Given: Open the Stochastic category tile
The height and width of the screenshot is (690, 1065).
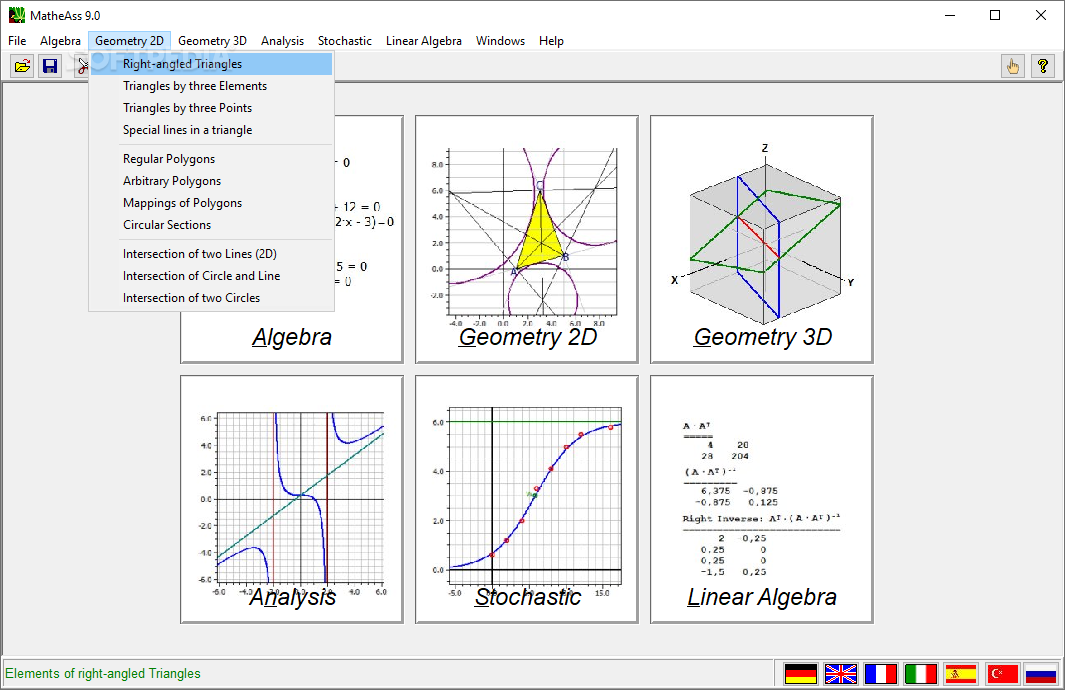Looking at the screenshot, I should pos(527,499).
